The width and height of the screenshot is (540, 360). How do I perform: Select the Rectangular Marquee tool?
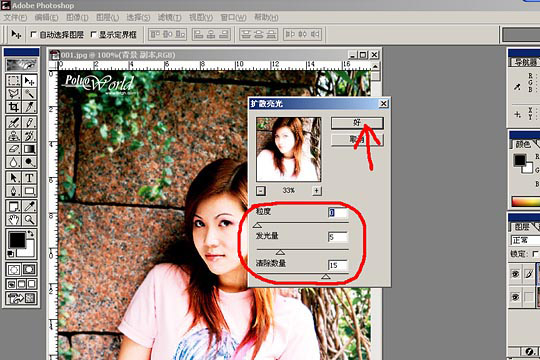click(x=14, y=81)
